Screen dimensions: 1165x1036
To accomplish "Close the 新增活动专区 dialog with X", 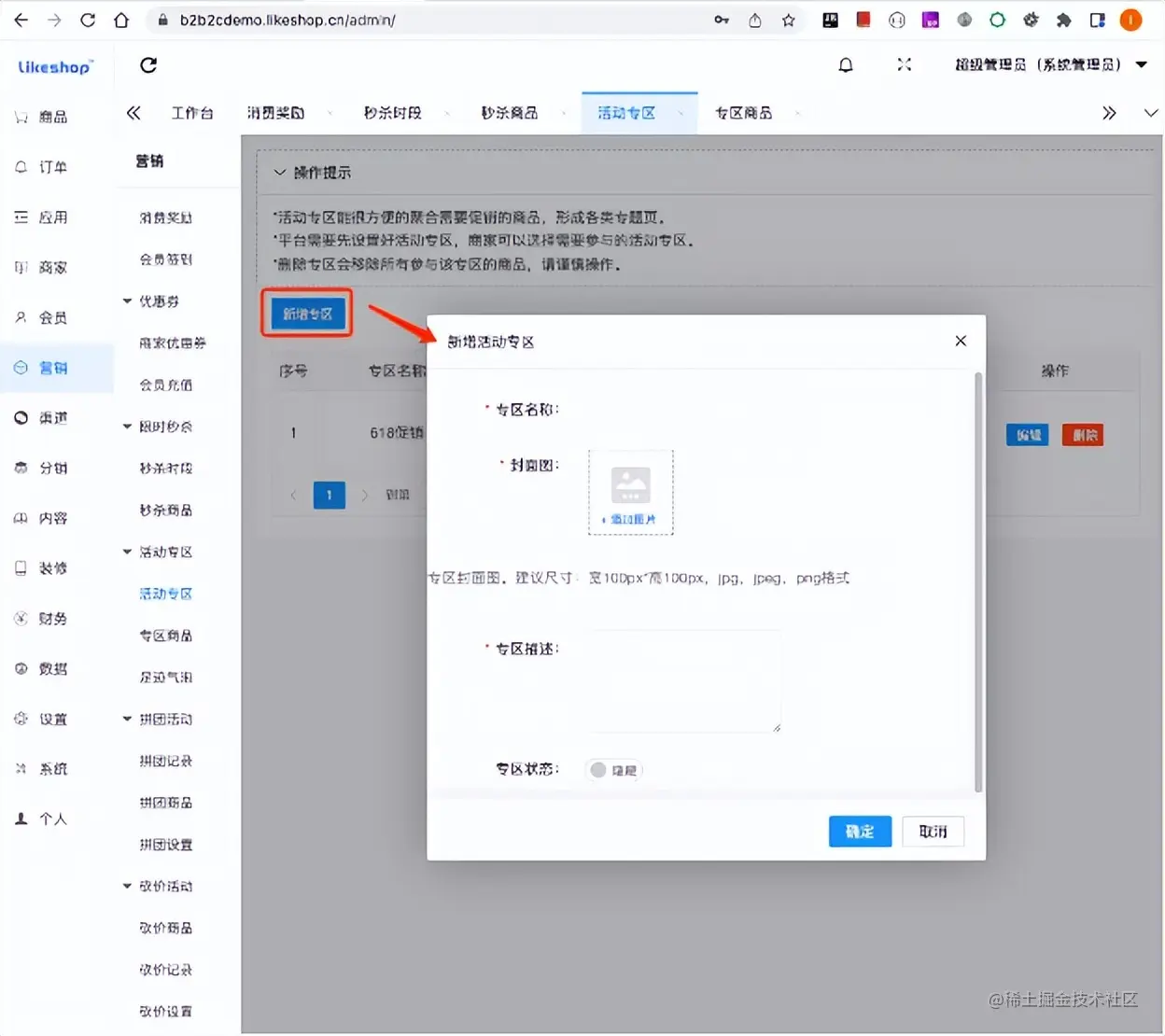I will pos(961,341).
